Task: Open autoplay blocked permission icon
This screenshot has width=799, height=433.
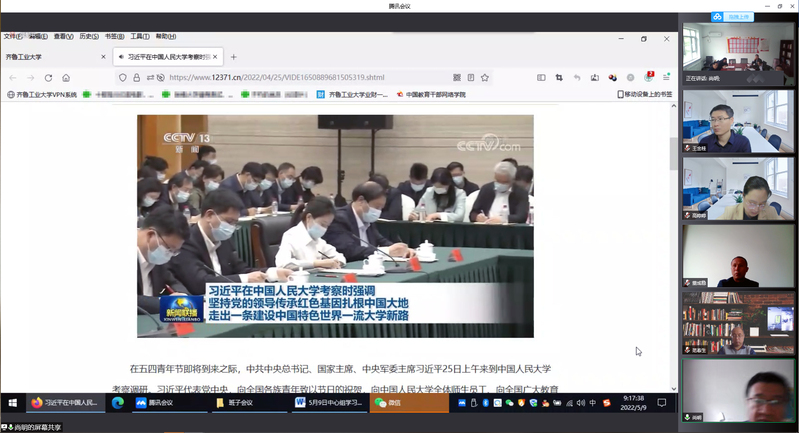Action: point(161,77)
